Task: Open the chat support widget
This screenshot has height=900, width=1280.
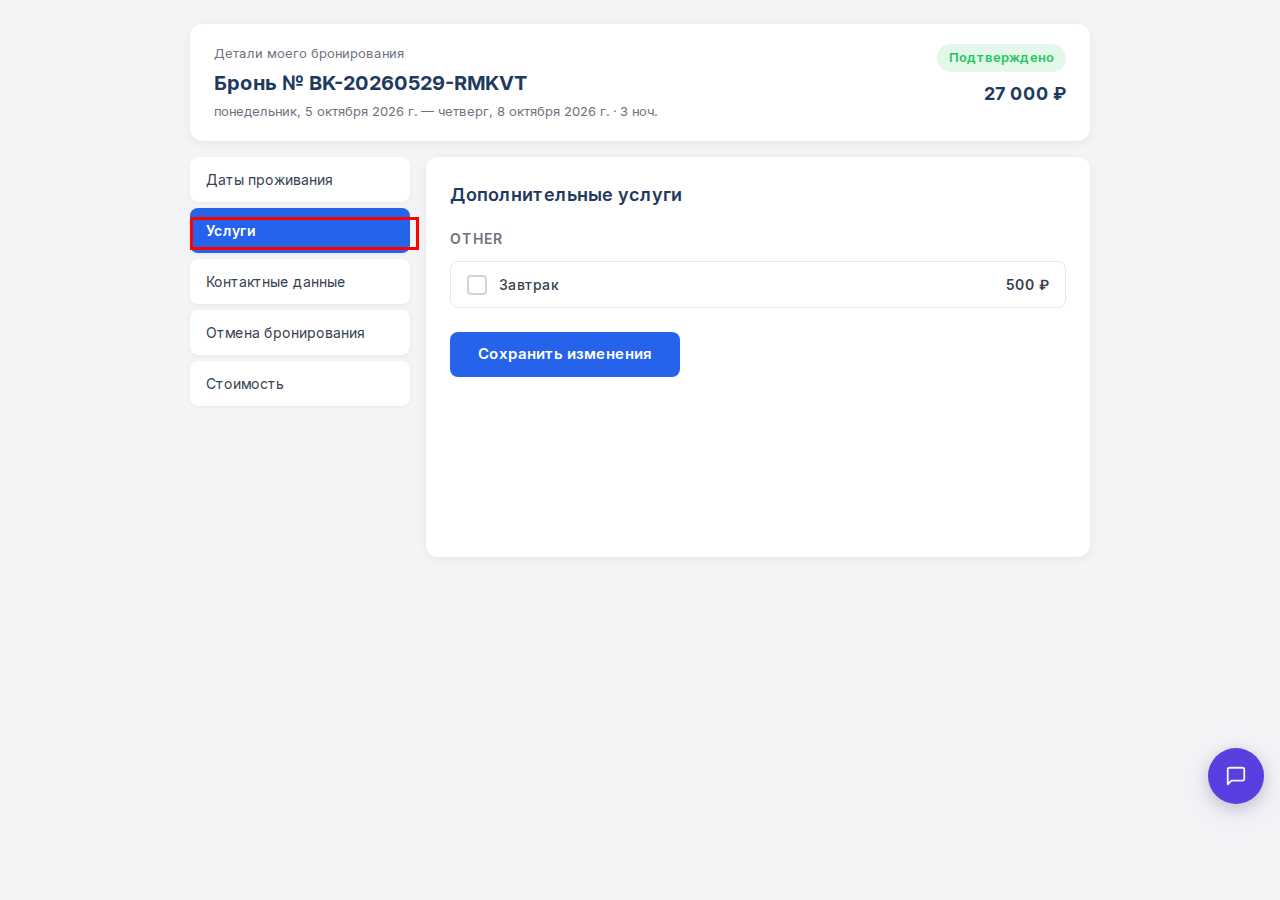Action: [1236, 776]
